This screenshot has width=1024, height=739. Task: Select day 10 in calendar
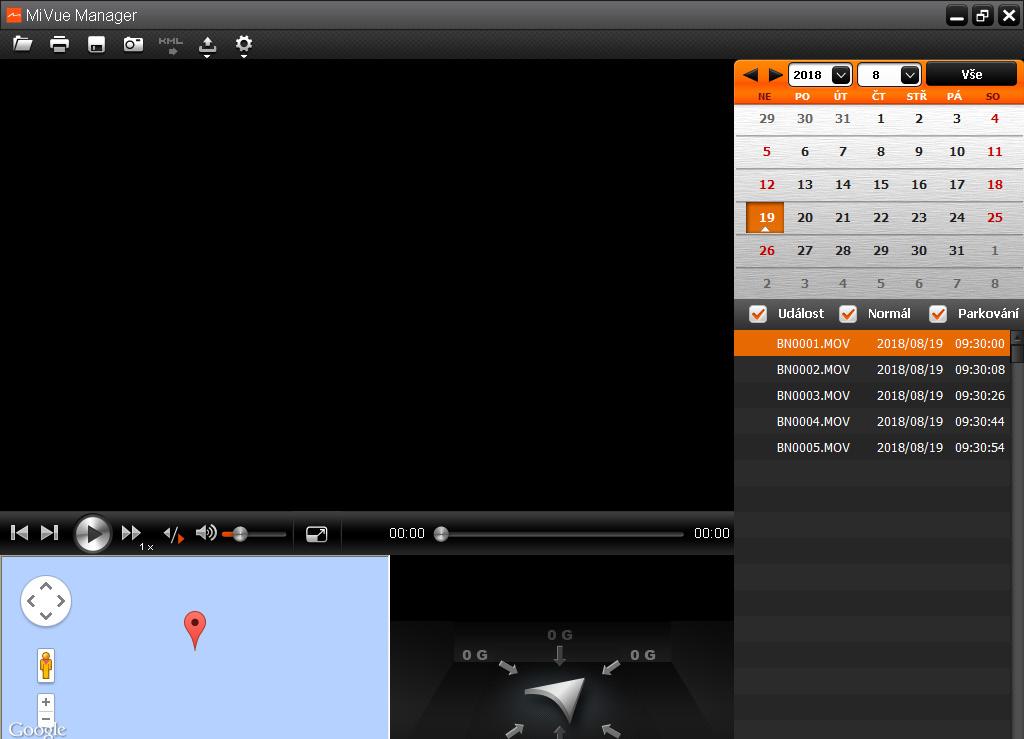(957, 151)
